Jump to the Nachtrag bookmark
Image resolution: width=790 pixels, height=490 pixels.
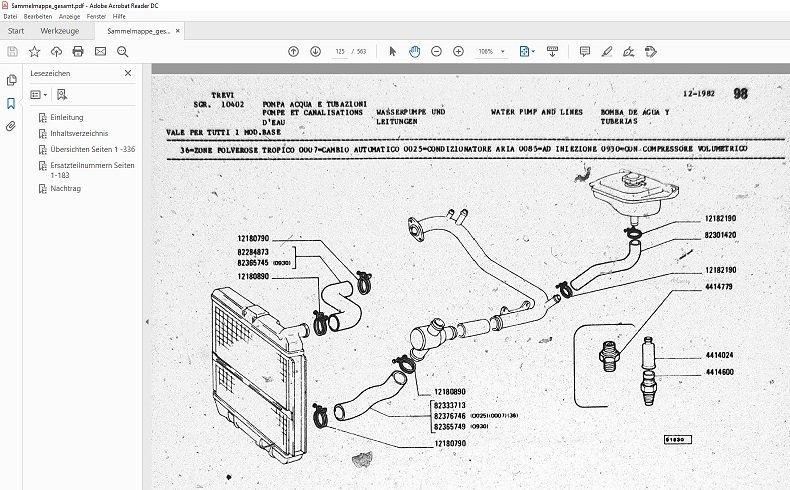66,188
